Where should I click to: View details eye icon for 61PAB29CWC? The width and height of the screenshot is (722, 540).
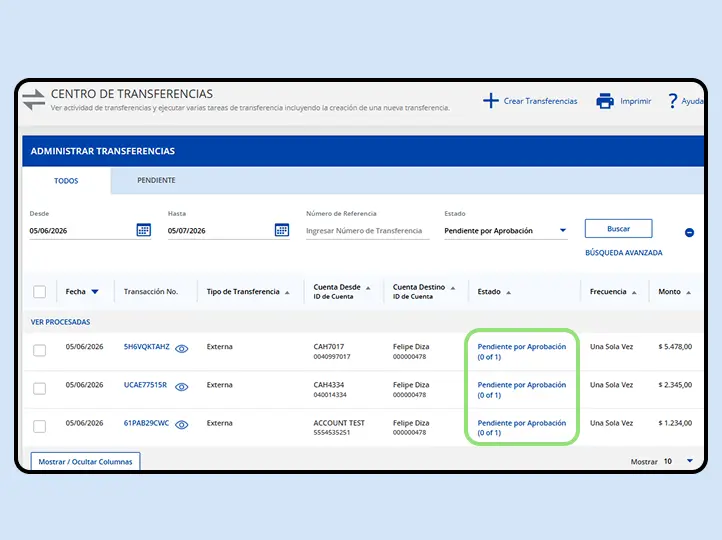181,424
